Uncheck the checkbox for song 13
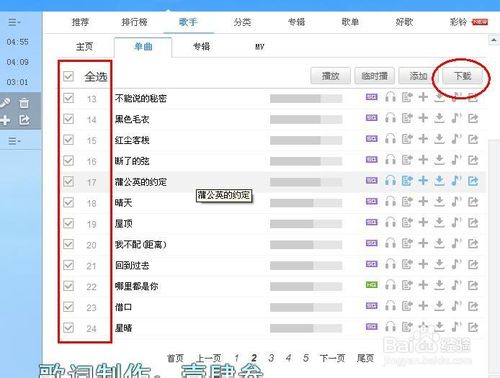This screenshot has width=500, height=378. click(x=68, y=98)
